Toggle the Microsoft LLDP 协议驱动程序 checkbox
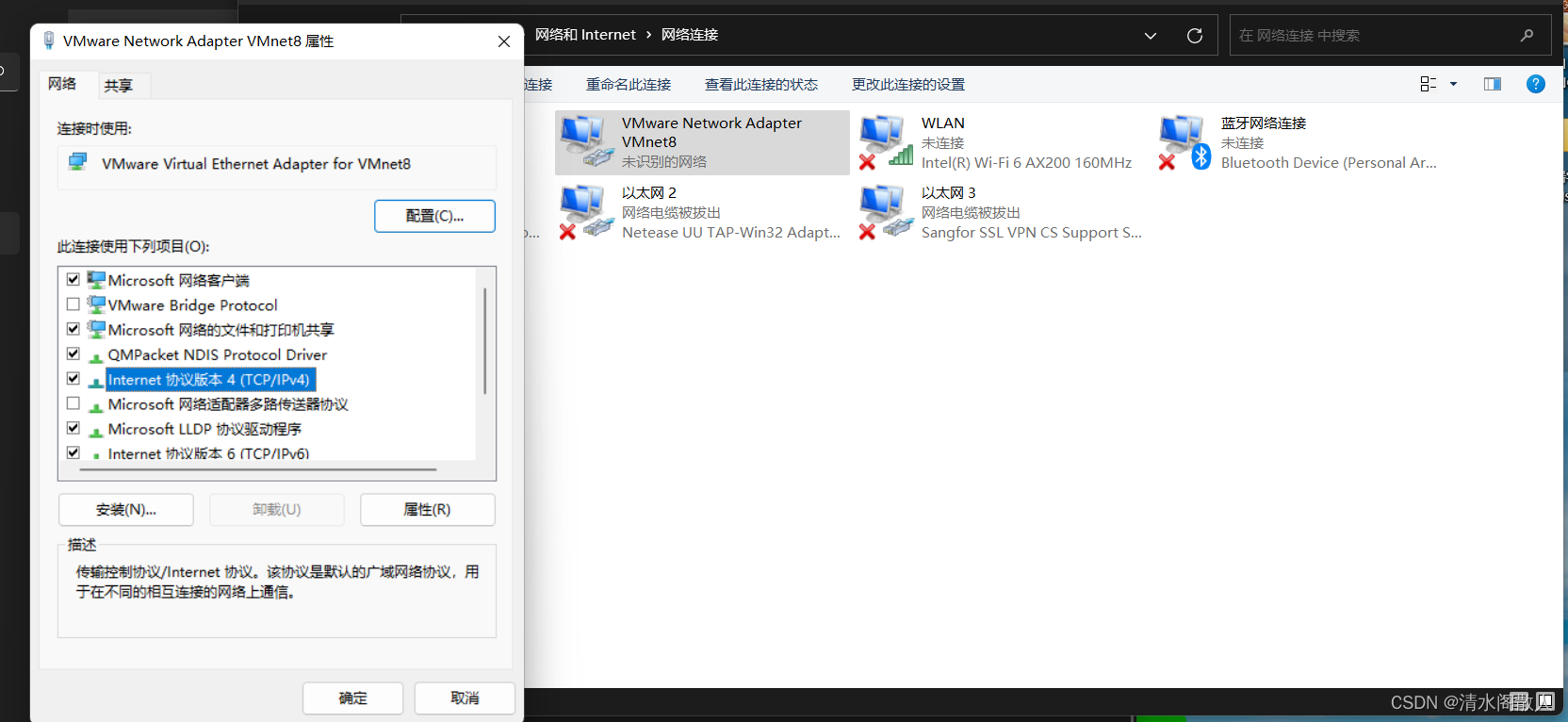 (73, 428)
